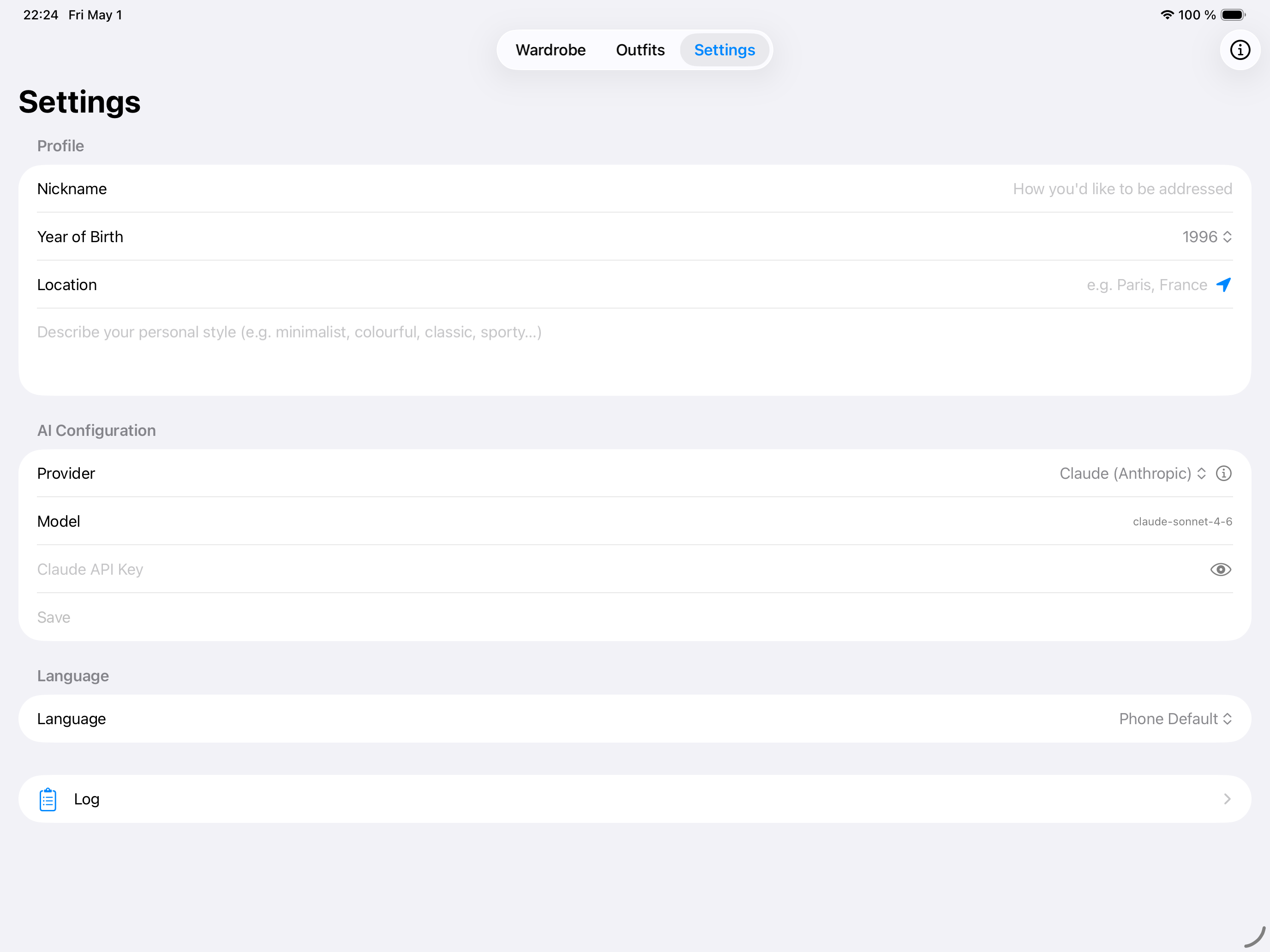Click the Settings page title
The width and height of the screenshot is (1270, 952).
point(79,101)
